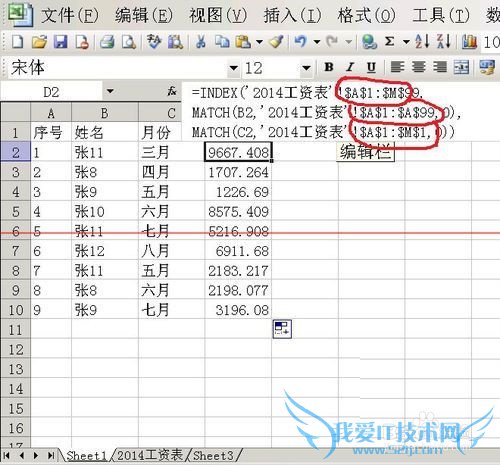Align text left
The image size is (500, 465).
(x=397, y=67)
